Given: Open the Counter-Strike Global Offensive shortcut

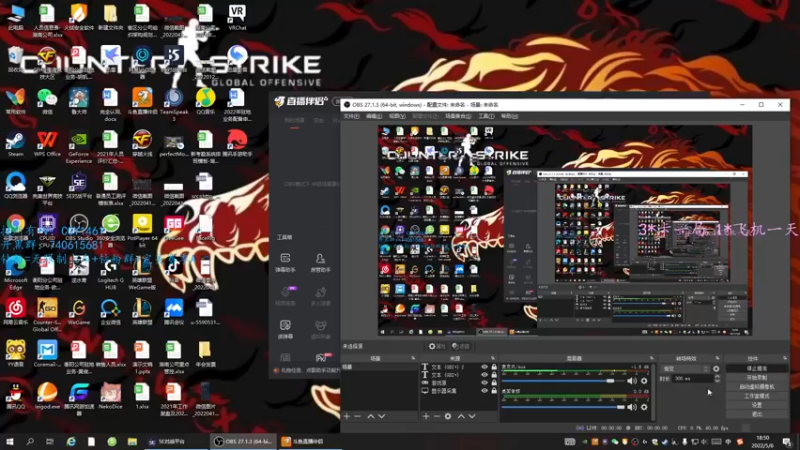Looking at the screenshot, I should coord(47,315).
